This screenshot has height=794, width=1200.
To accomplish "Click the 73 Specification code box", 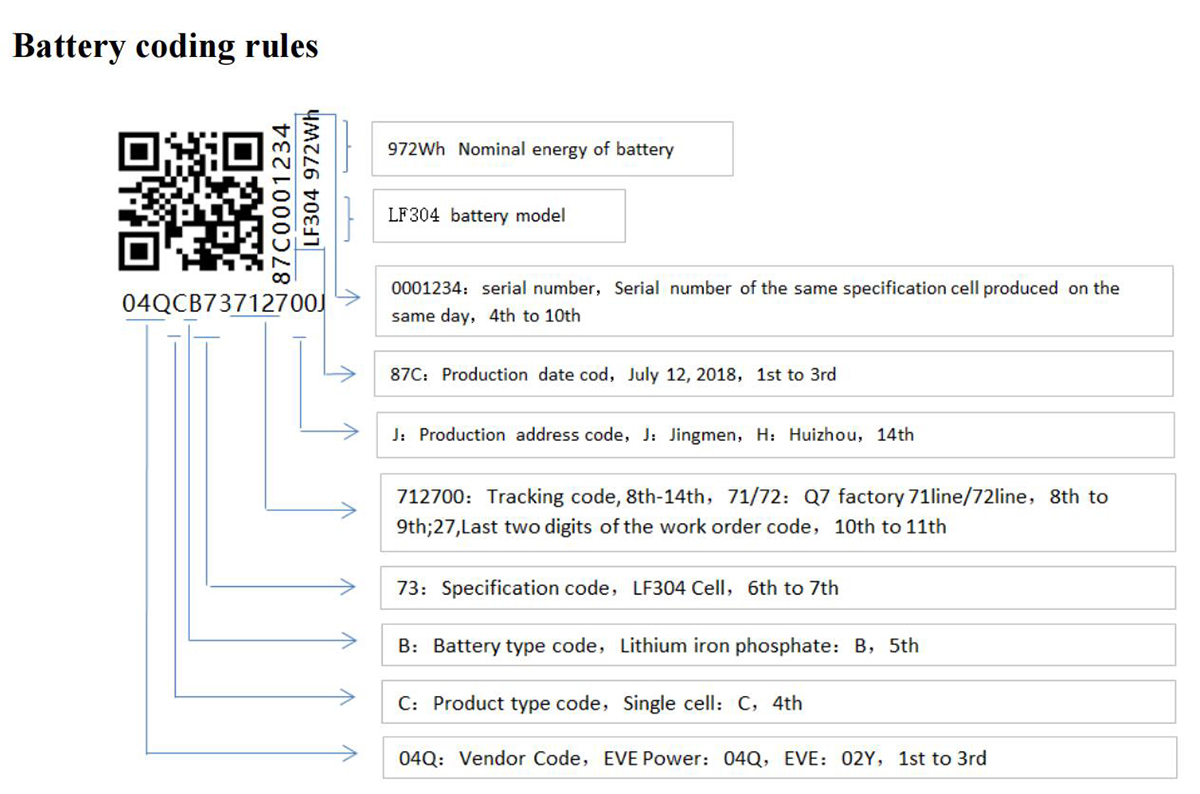I will pos(777,588).
